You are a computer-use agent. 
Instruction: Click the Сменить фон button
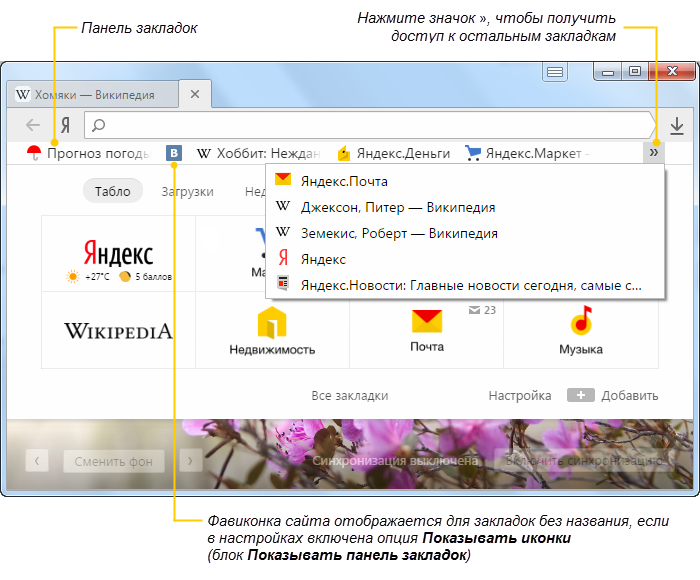(113, 461)
